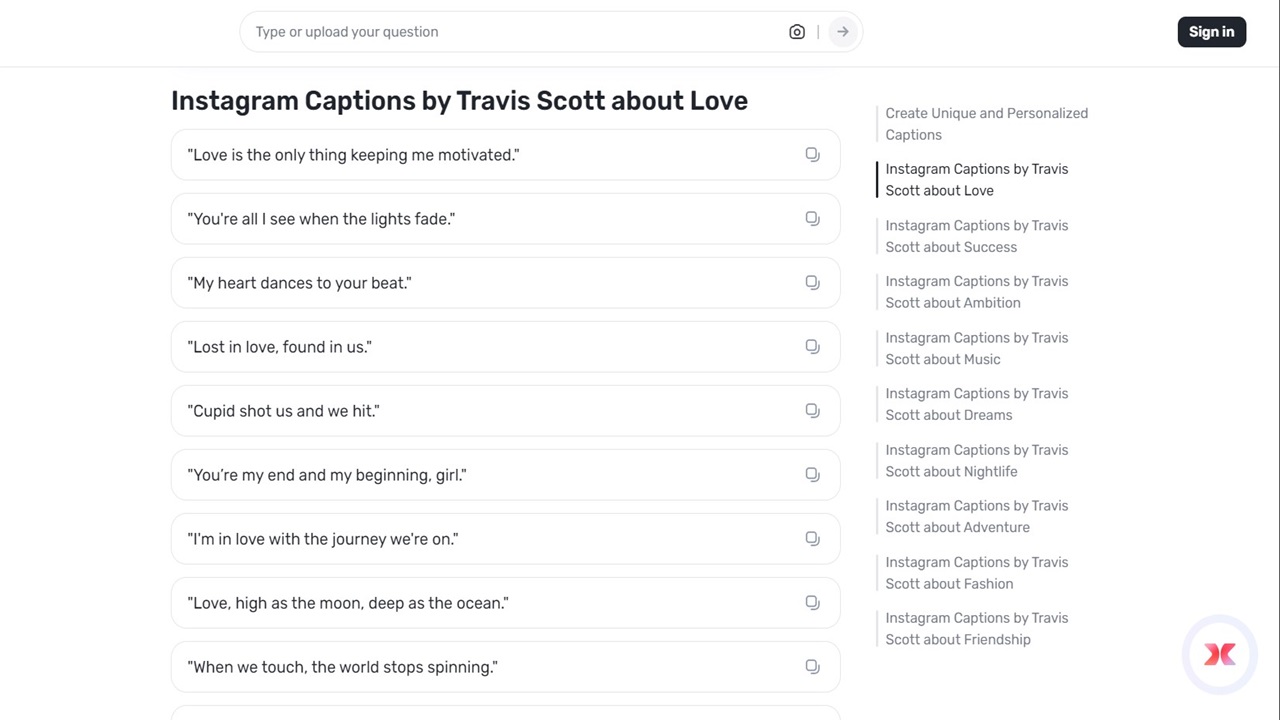Copy caption "You're all I see when the lights fade."
The width and height of the screenshot is (1280, 720).
[812, 219]
